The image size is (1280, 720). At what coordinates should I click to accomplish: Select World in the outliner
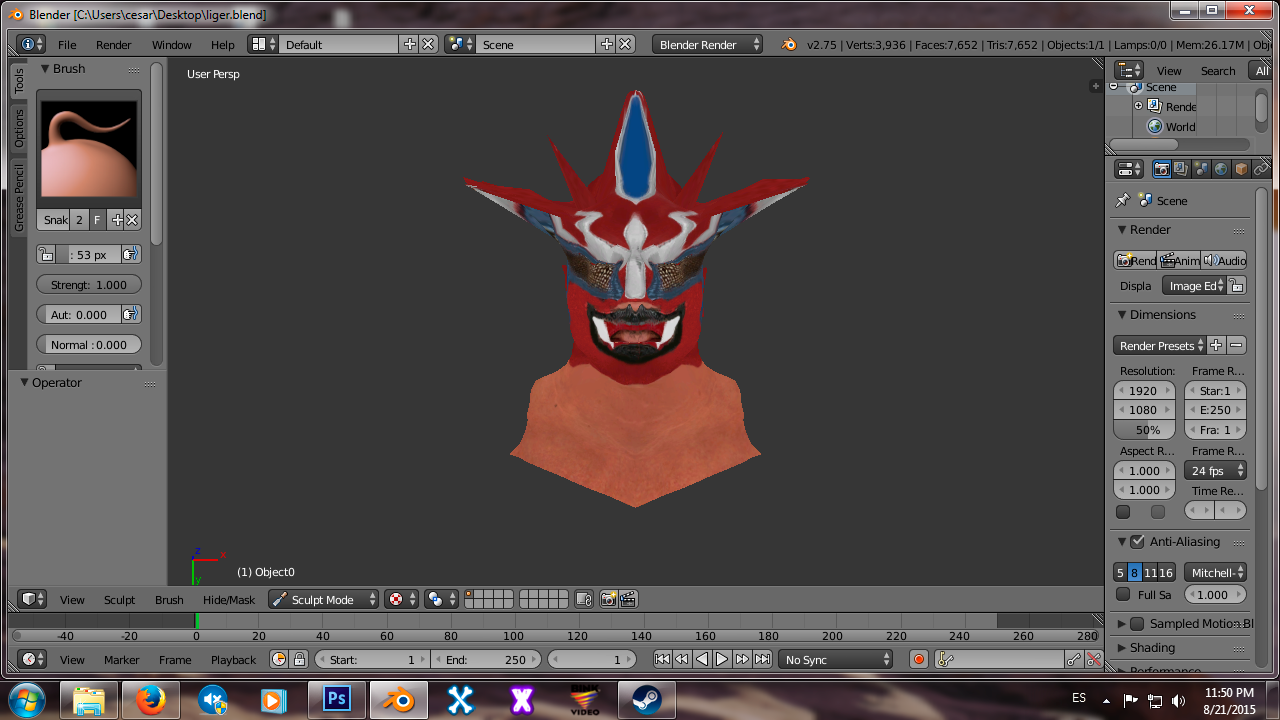click(x=1180, y=127)
